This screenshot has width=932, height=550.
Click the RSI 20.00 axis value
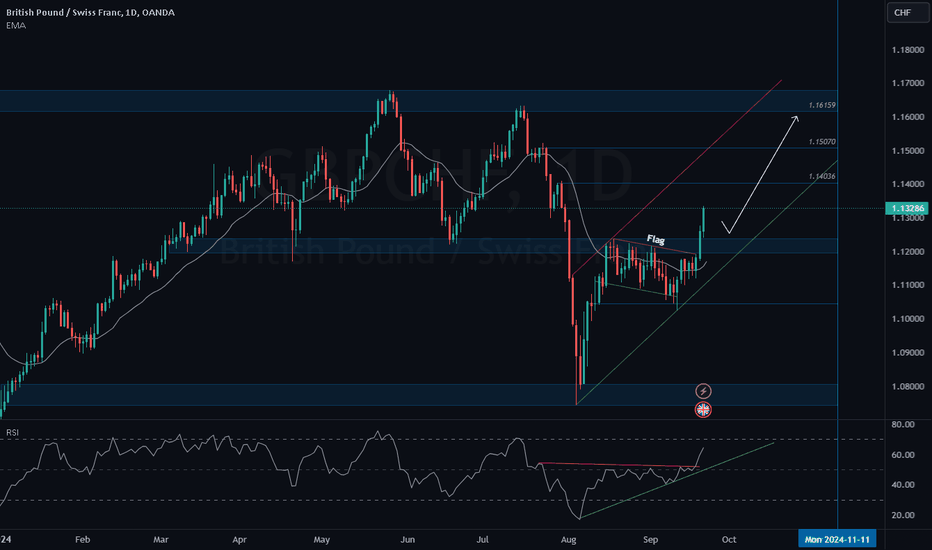[903, 515]
